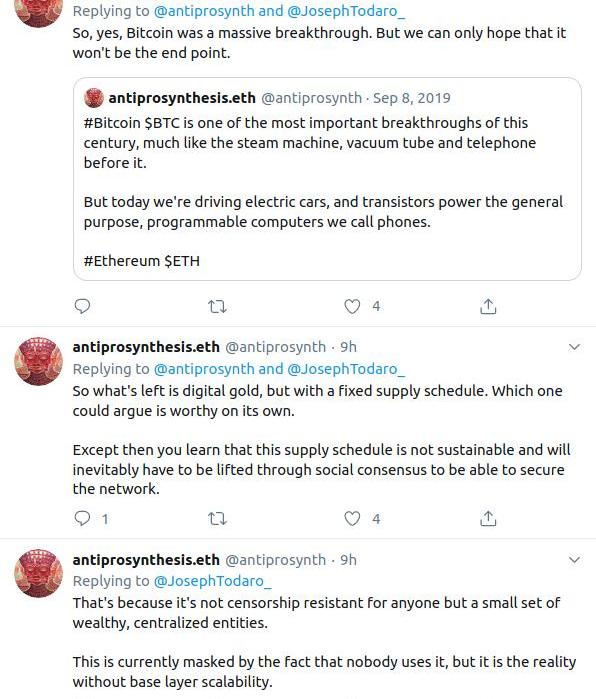Retweet the Bitcoin breakthrough quote tweet
This screenshot has width=596, height=699.
pyautogui.click(x=217, y=307)
